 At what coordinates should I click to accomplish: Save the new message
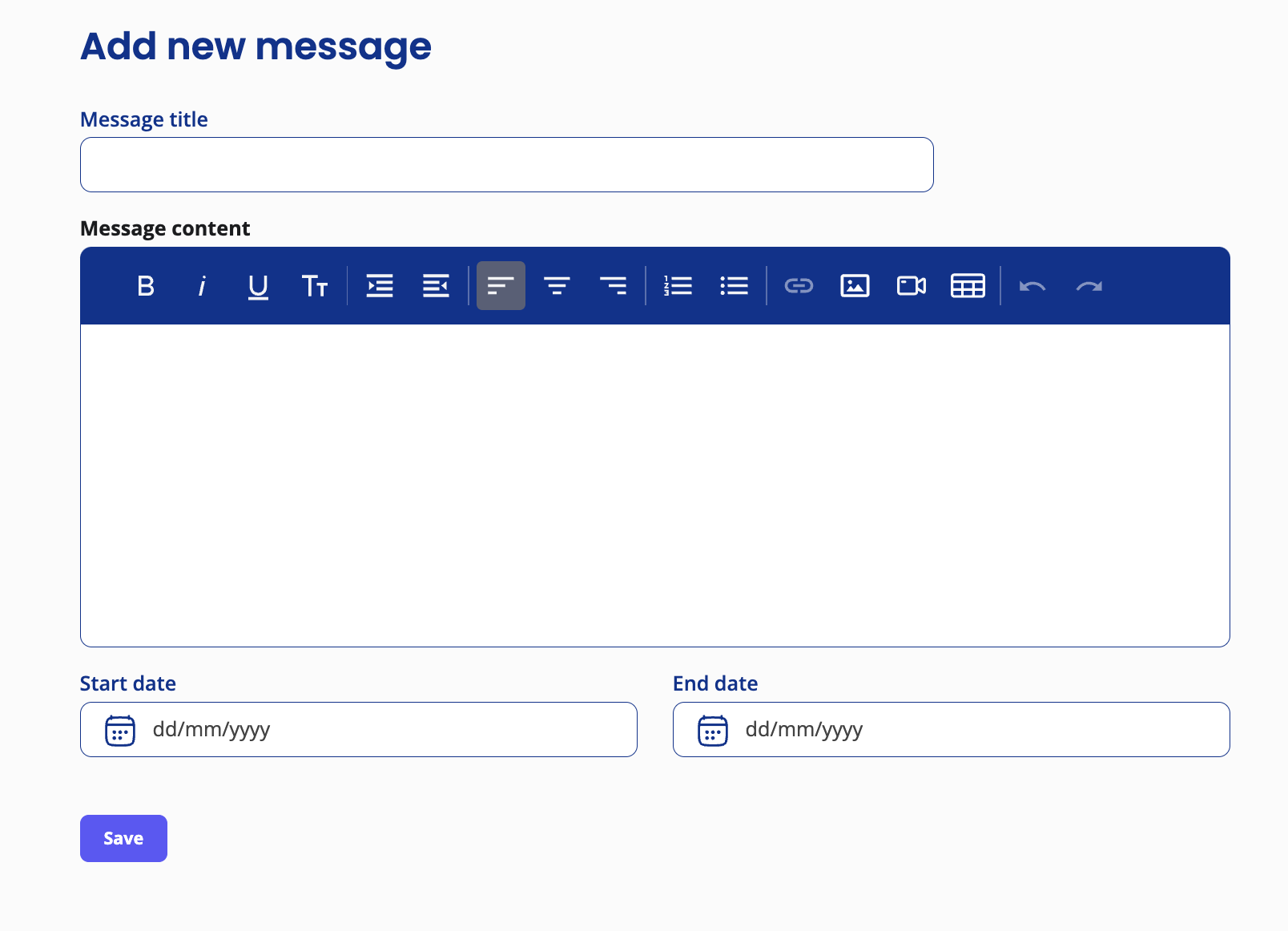(123, 838)
